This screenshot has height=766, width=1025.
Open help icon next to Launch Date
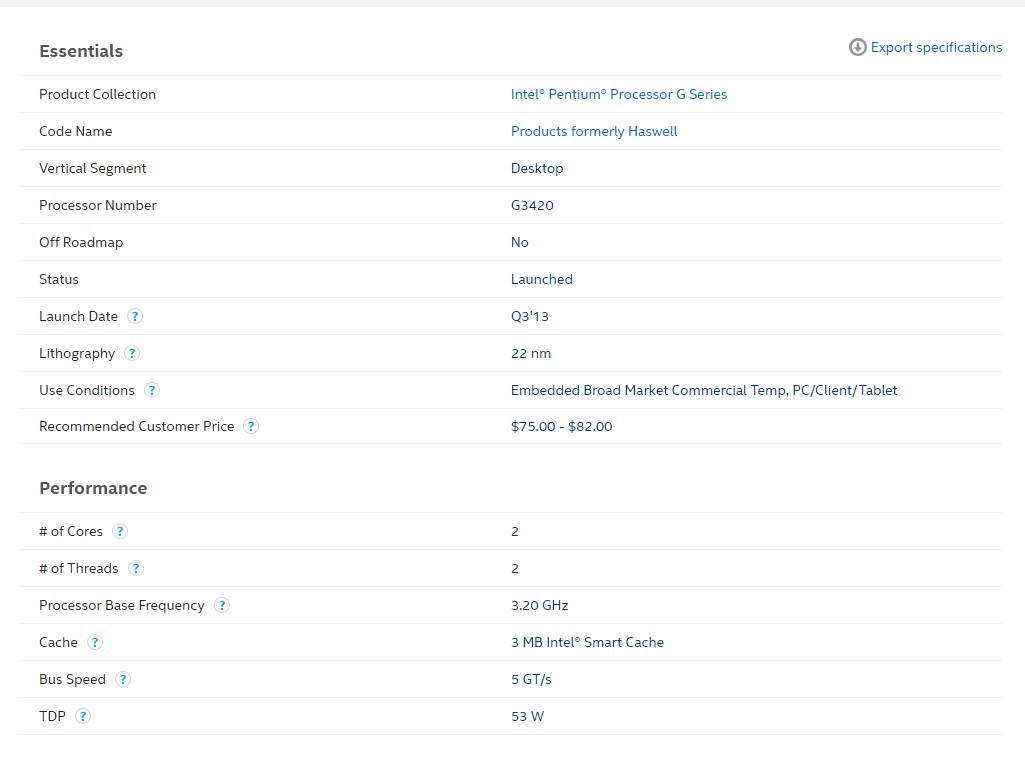[135, 316]
